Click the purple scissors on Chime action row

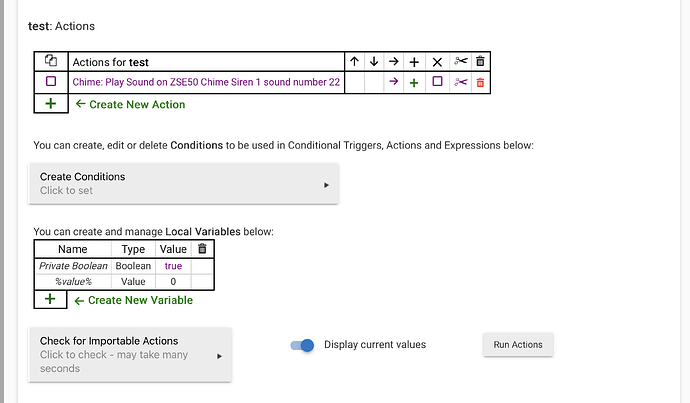[461, 82]
